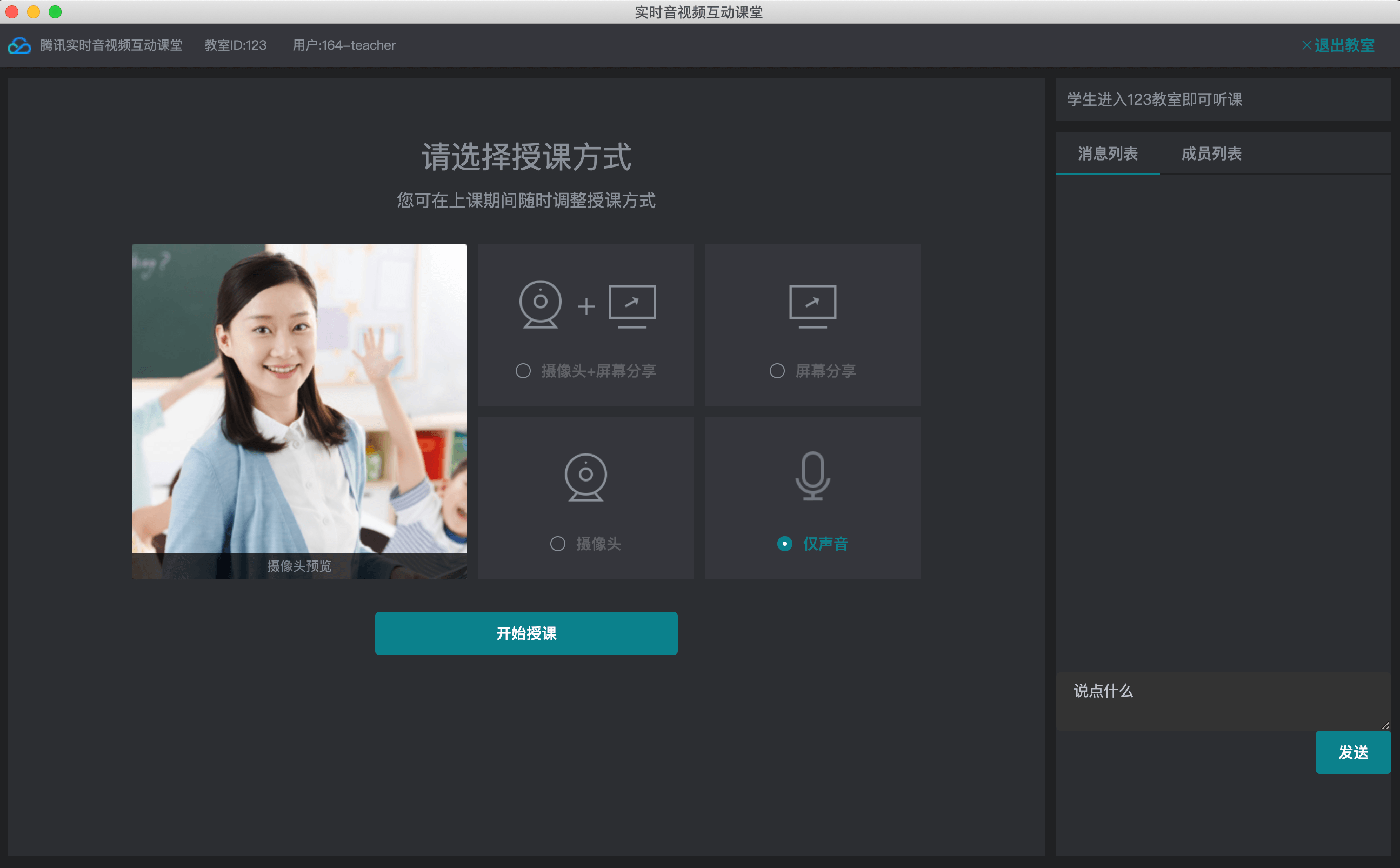Viewport: 1400px width, 868px height.
Task: Click the monitor icon in screen share card
Action: [812, 305]
